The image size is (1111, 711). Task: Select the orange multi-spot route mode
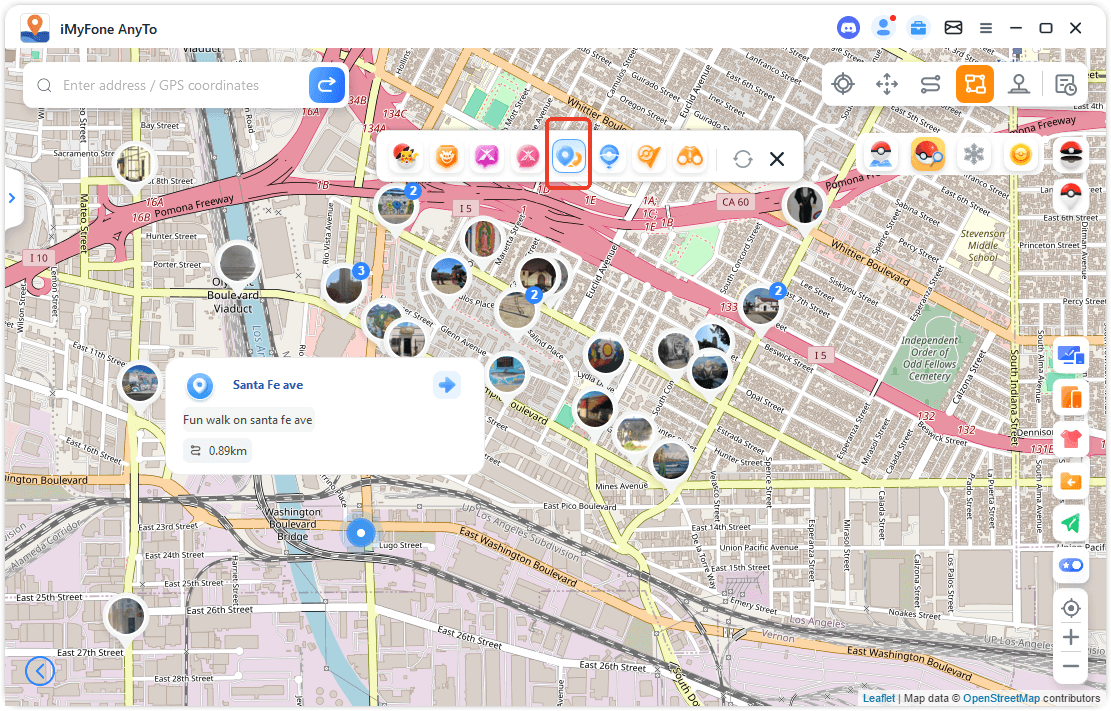pos(974,84)
